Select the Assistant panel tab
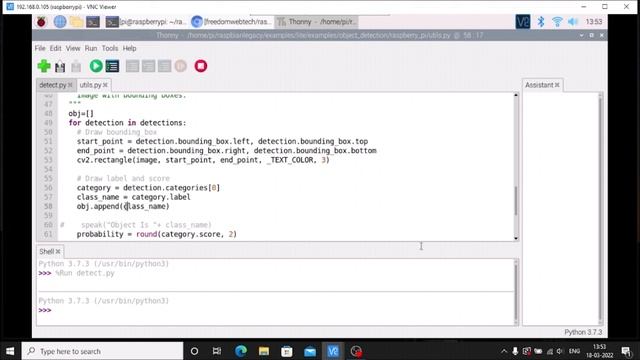The image size is (640, 360). pyautogui.click(x=539, y=85)
